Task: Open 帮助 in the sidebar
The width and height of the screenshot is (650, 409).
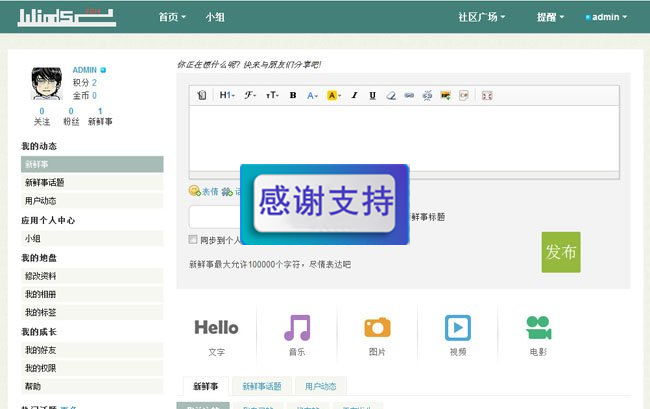Action: point(92,386)
